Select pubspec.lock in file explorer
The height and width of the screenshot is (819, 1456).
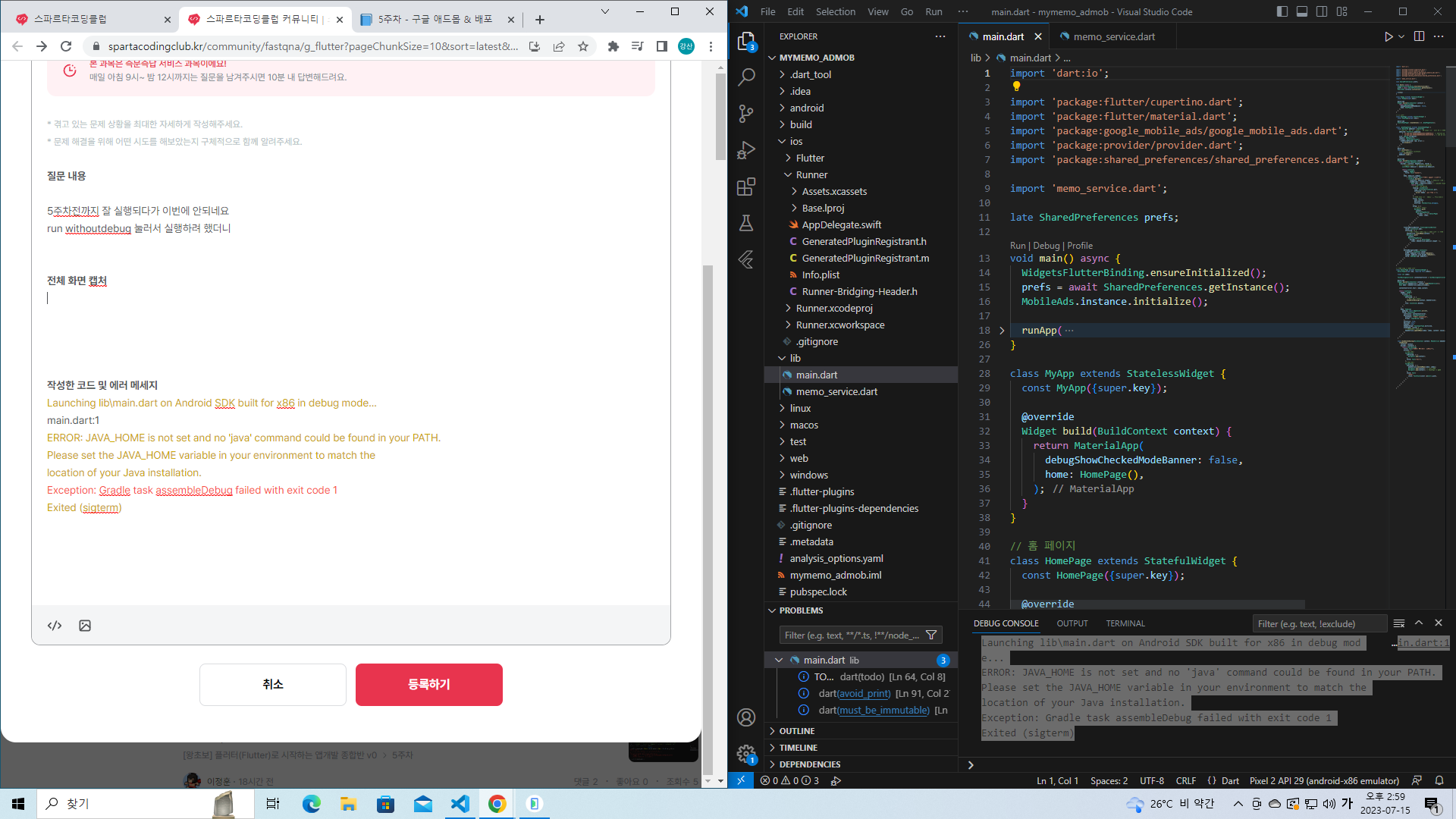click(818, 592)
